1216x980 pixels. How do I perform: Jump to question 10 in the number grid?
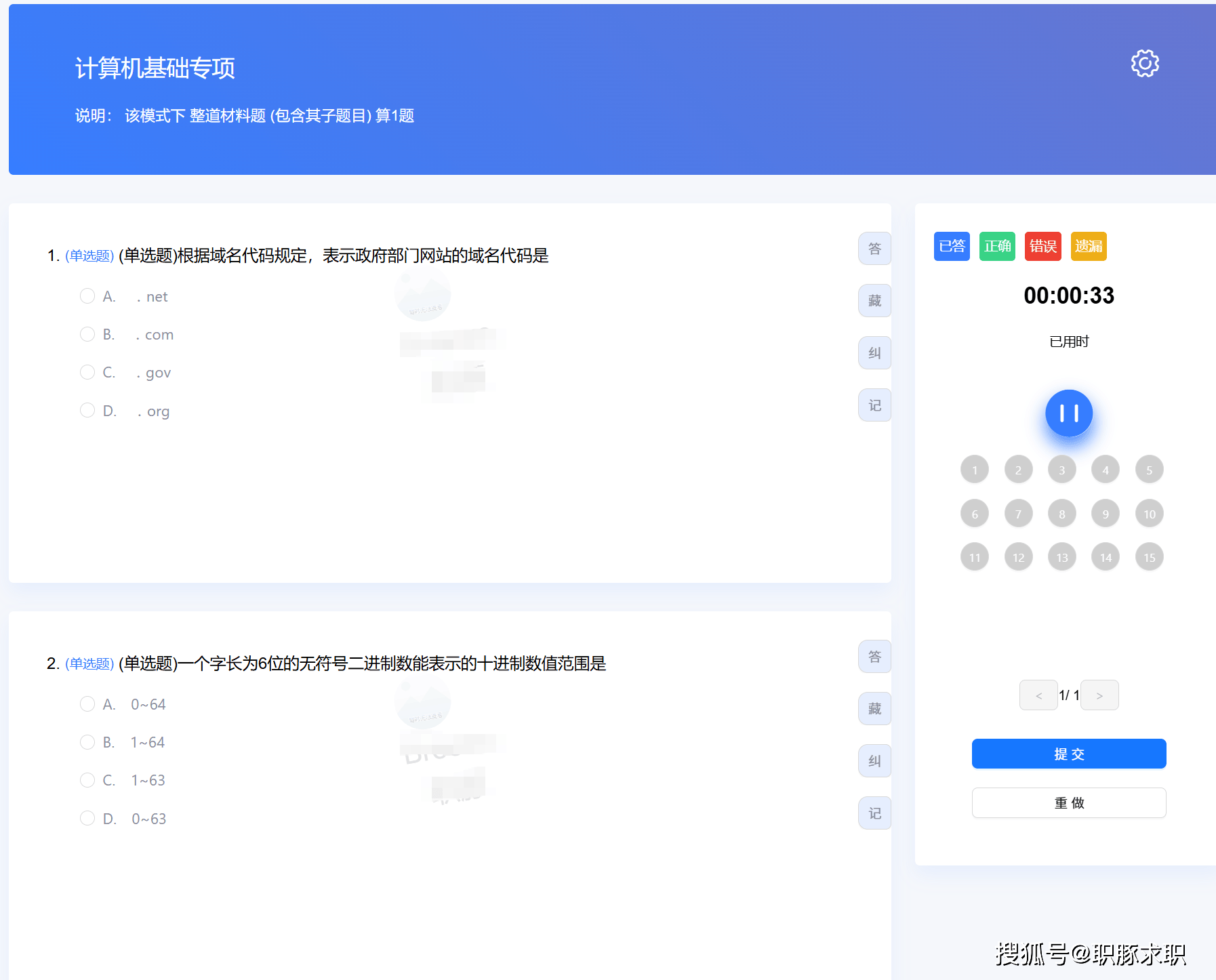coord(1150,514)
